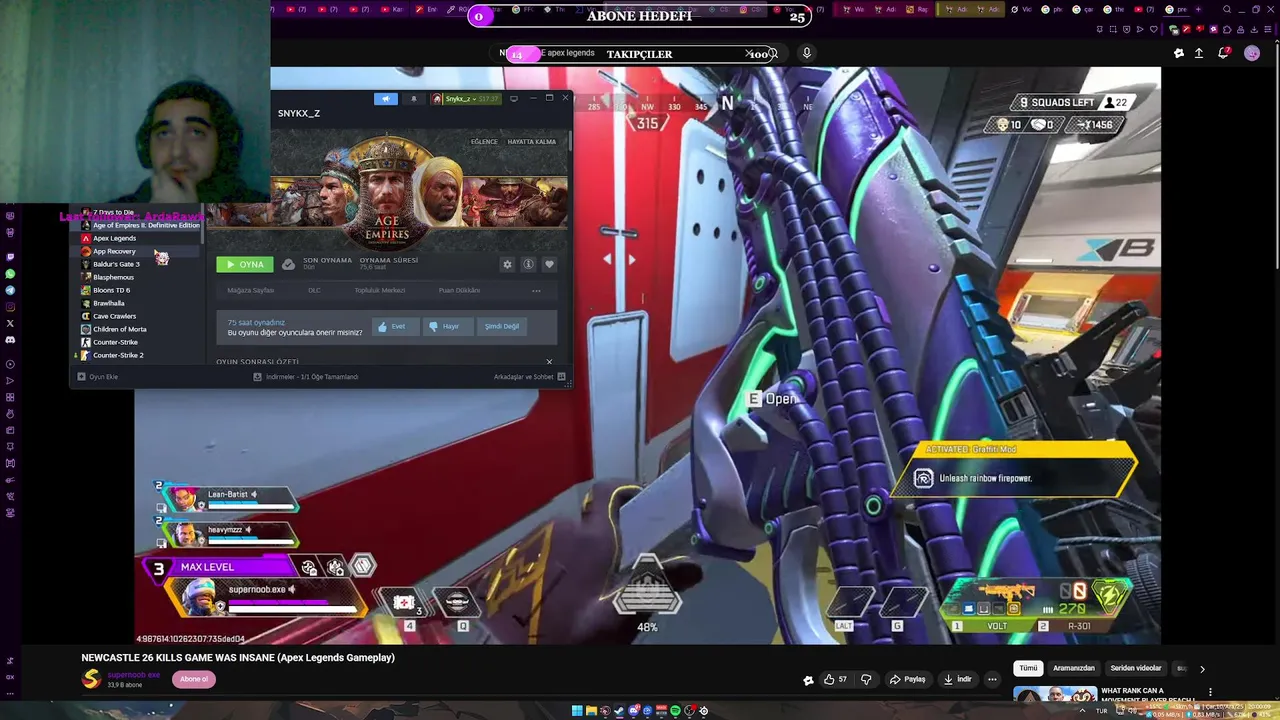Open YouTube create video button

click(1198, 54)
